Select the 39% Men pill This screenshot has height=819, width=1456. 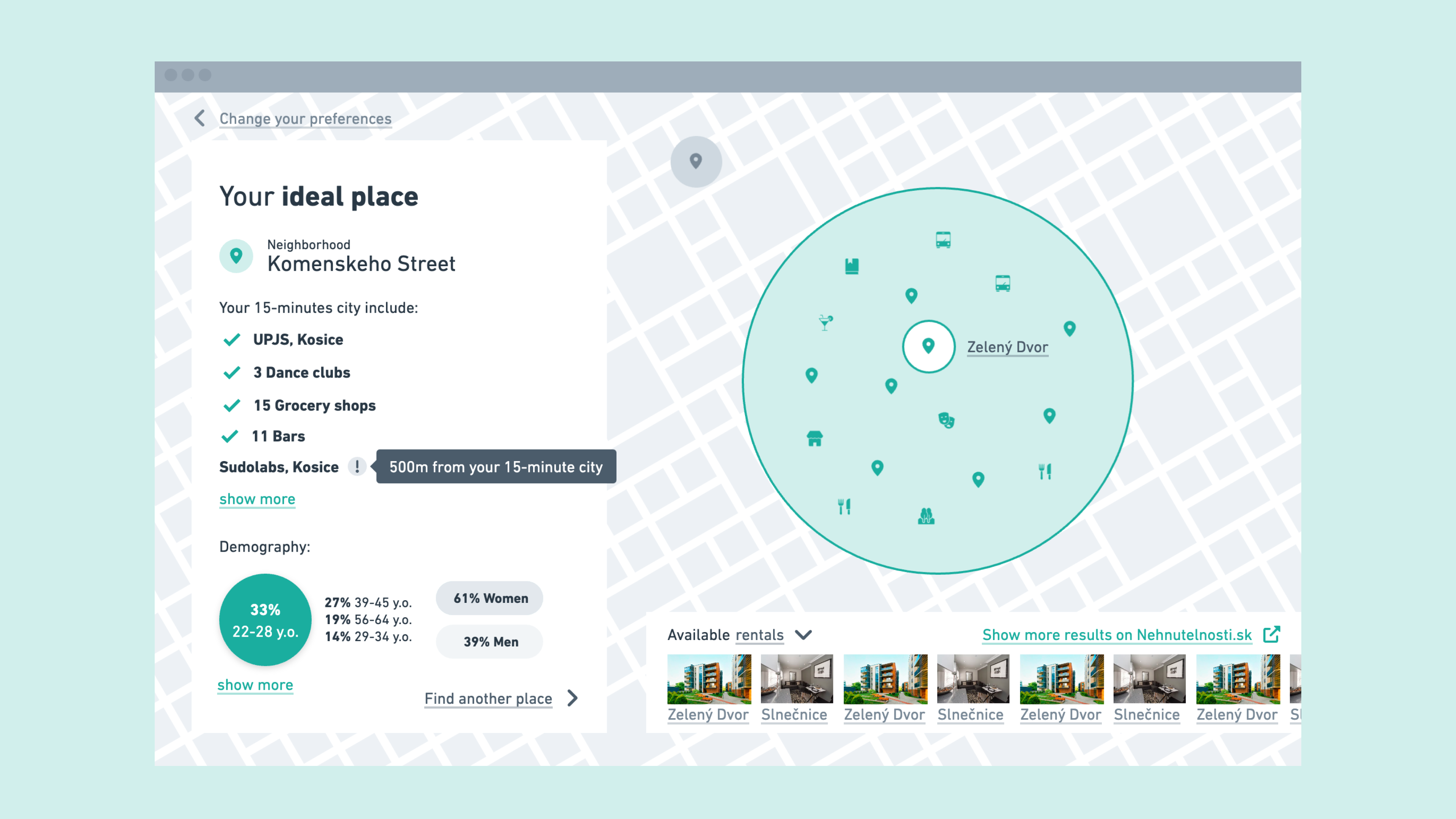[x=490, y=642]
